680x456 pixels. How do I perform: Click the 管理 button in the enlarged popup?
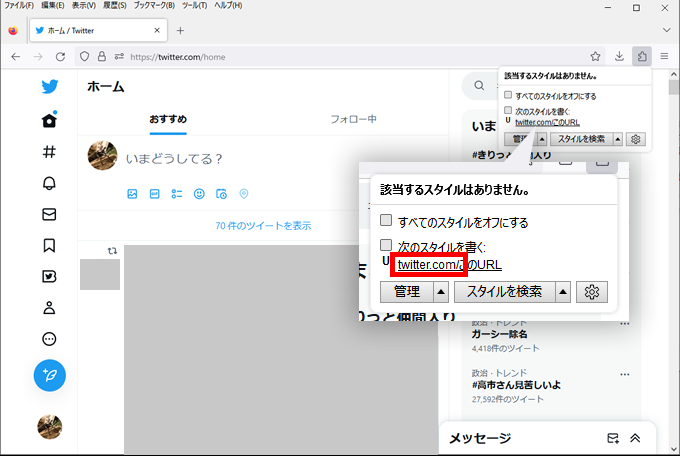tap(407, 292)
